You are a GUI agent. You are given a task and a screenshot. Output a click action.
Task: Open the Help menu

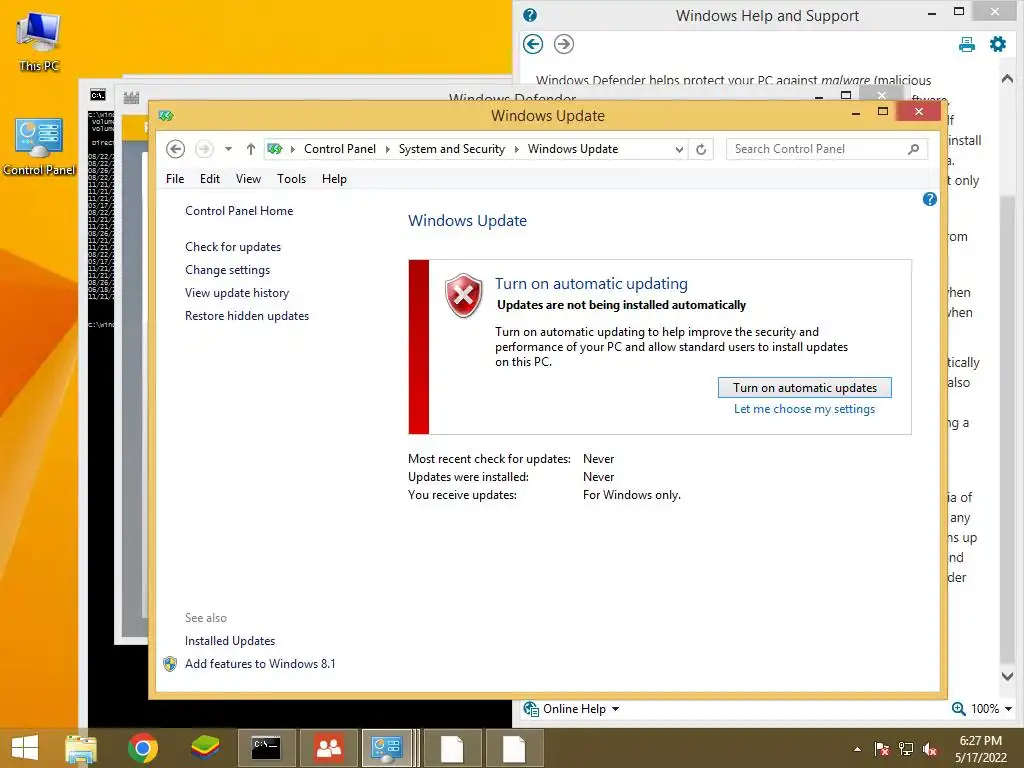(334, 179)
